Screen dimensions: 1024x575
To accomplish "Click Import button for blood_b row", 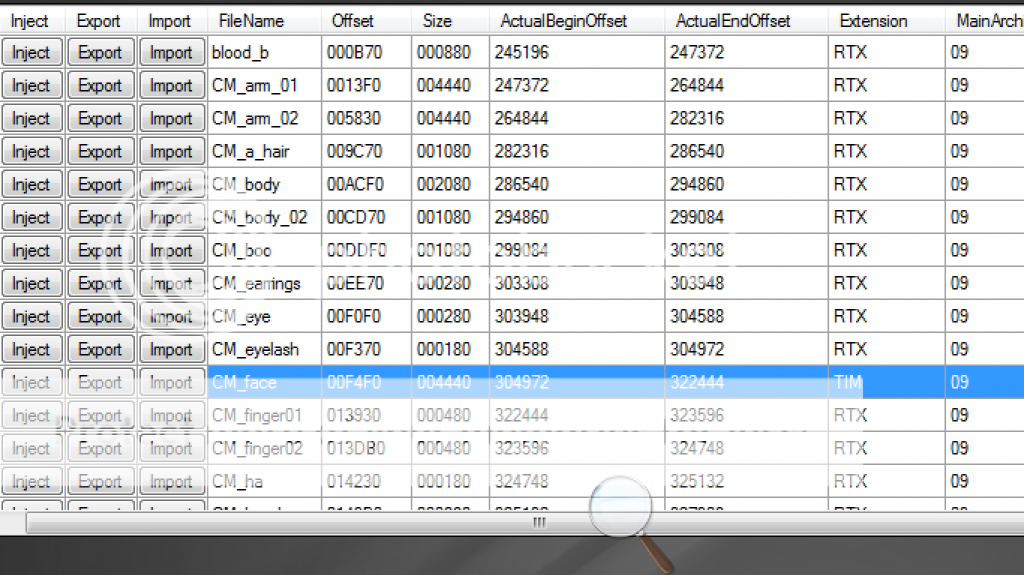I will [172, 52].
